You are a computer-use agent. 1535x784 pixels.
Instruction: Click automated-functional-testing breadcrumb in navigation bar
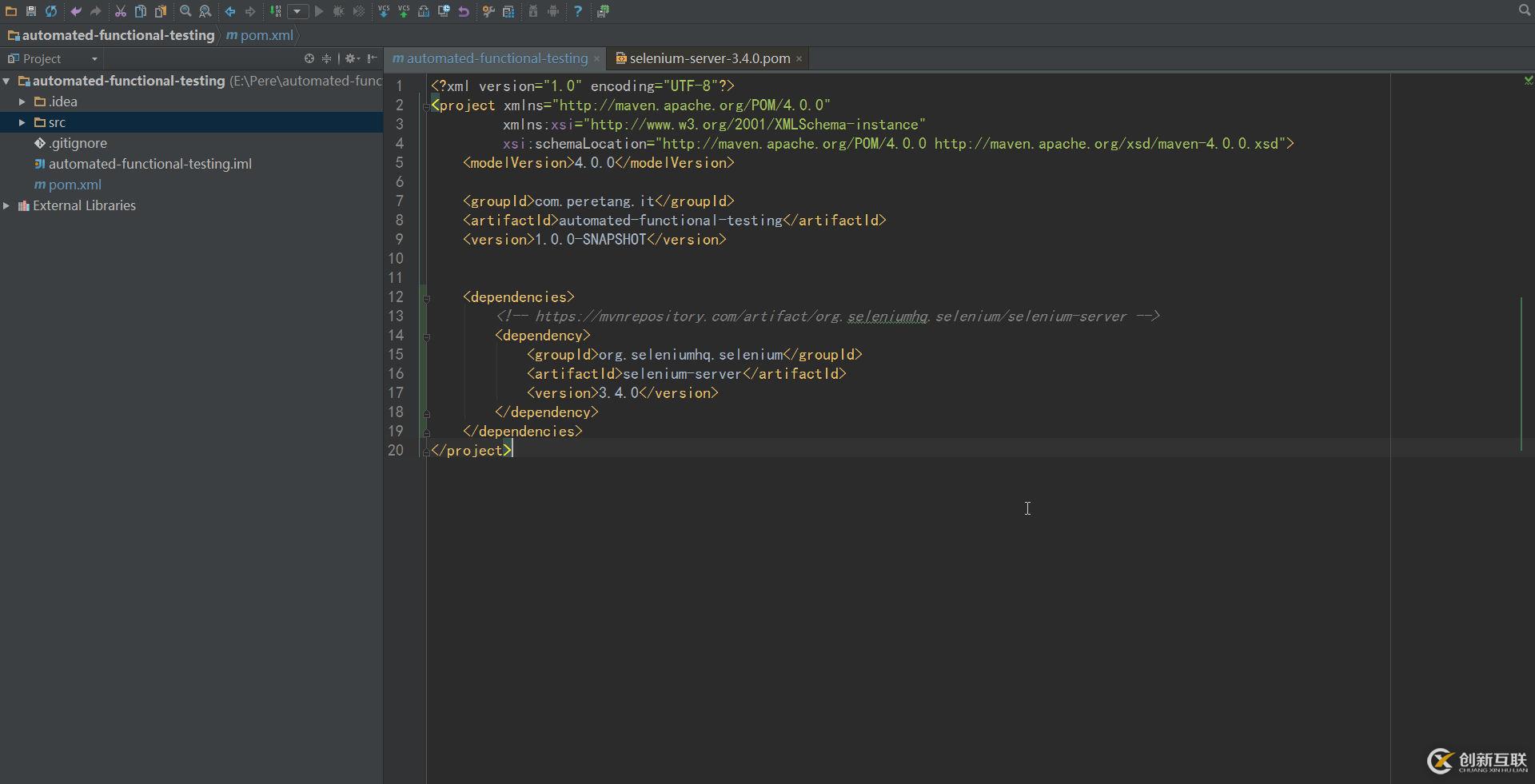pos(112,35)
